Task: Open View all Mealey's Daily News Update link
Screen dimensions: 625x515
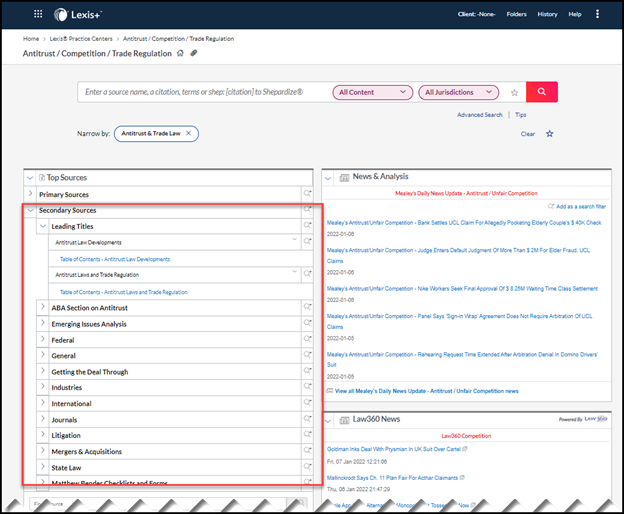Action: tap(426, 391)
